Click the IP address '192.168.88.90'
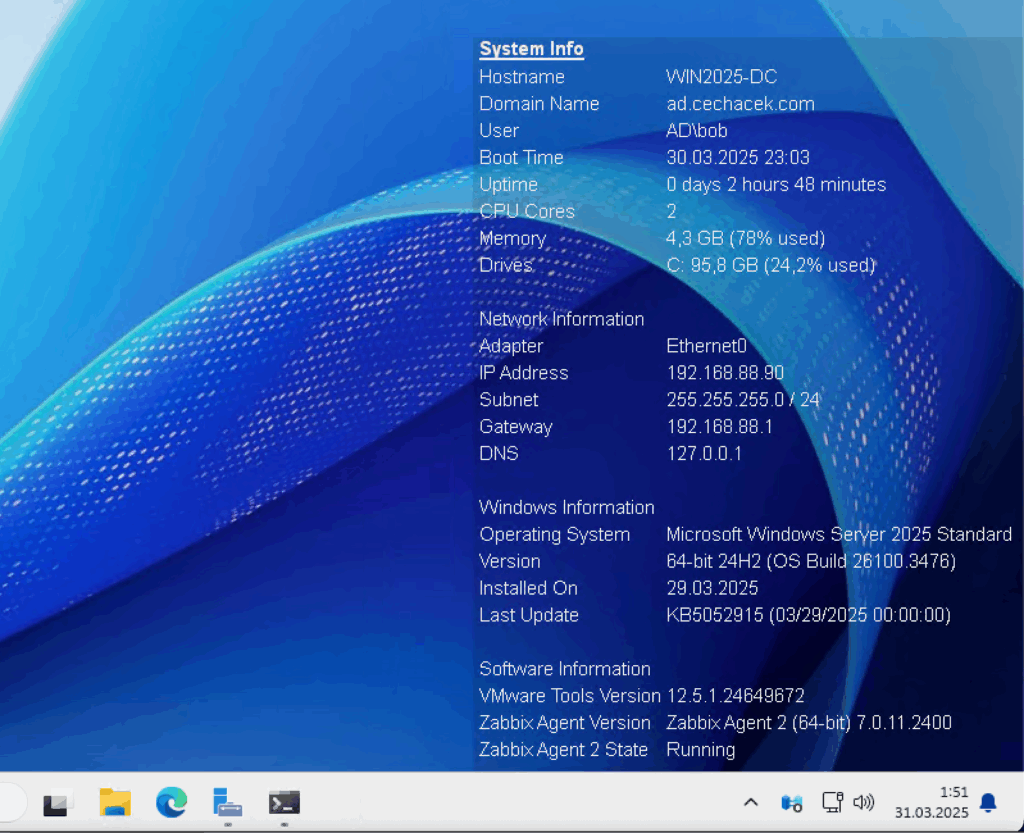The width and height of the screenshot is (1024, 833). (x=725, y=373)
